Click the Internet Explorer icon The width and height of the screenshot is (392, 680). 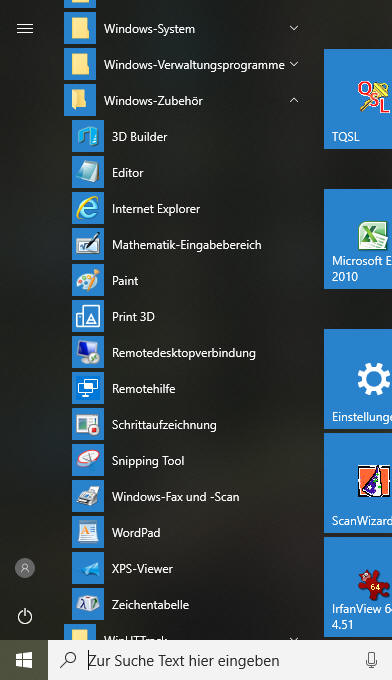(x=88, y=209)
